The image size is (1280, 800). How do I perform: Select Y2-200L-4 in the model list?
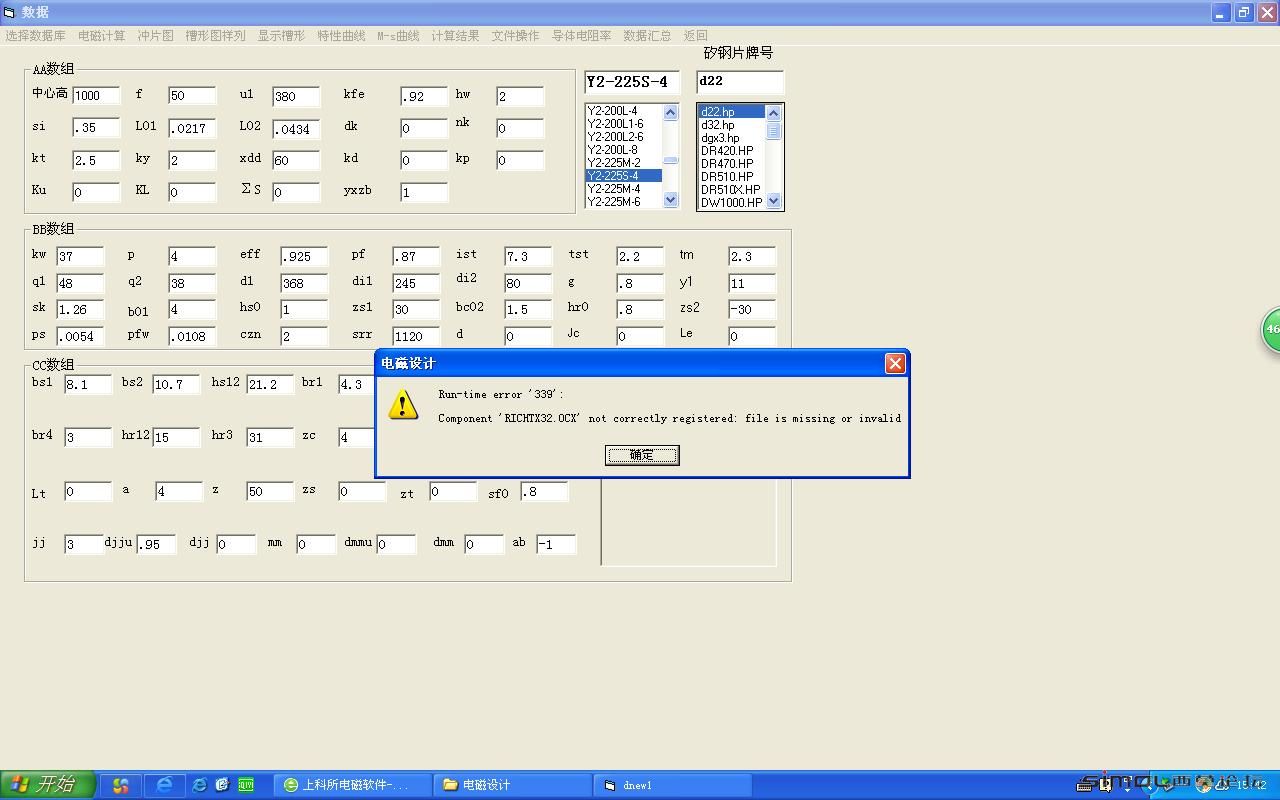(x=623, y=111)
